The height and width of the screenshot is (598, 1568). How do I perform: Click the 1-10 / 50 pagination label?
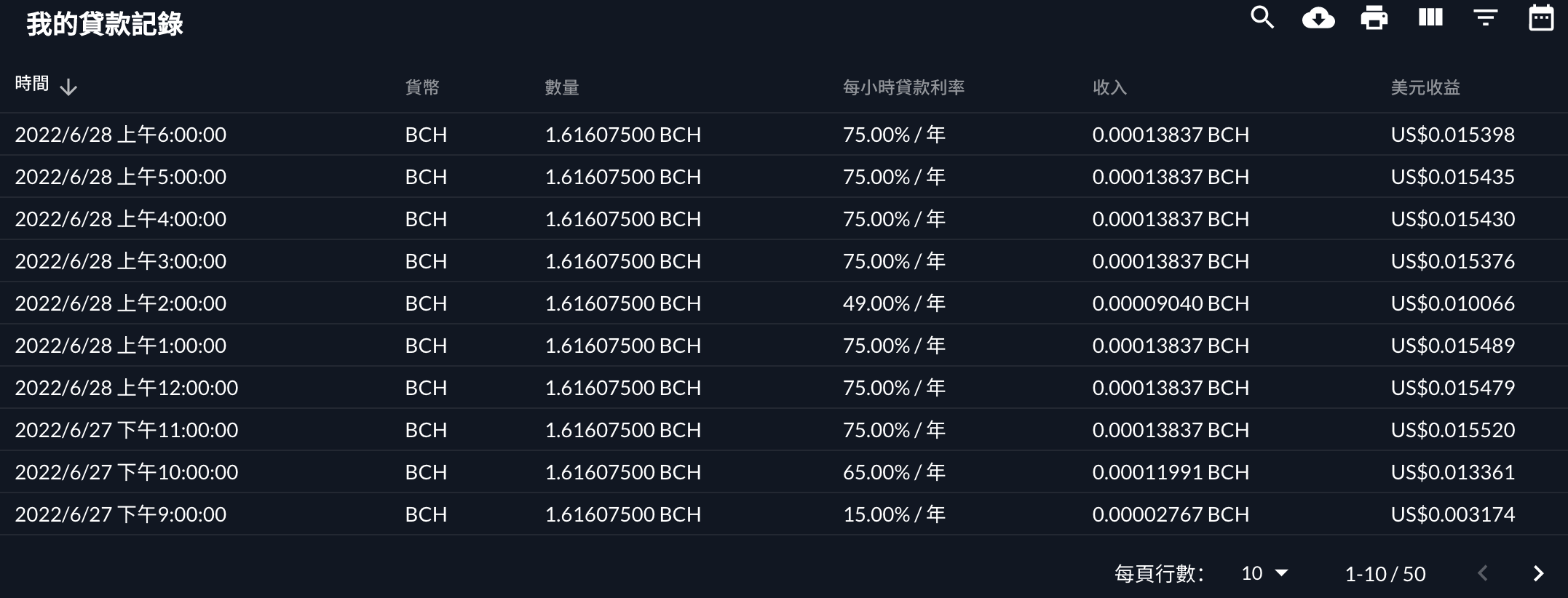[1385, 574]
